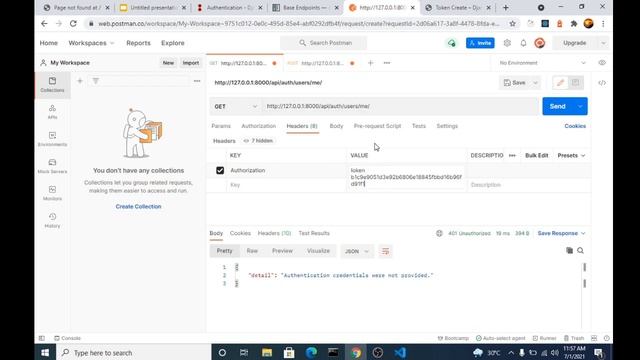Screen dimensions: 640x360
Task: Select the Raw response view
Action: (x=252, y=251)
